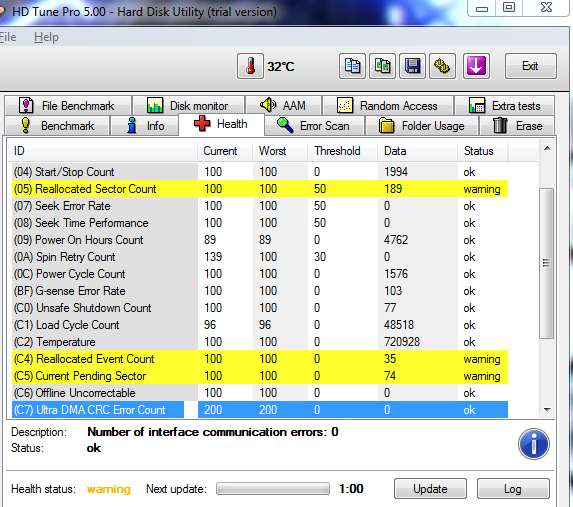Select the (C5) Current Pending Sector row
The height and width of the screenshot is (507, 573).
tap(260, 376)
